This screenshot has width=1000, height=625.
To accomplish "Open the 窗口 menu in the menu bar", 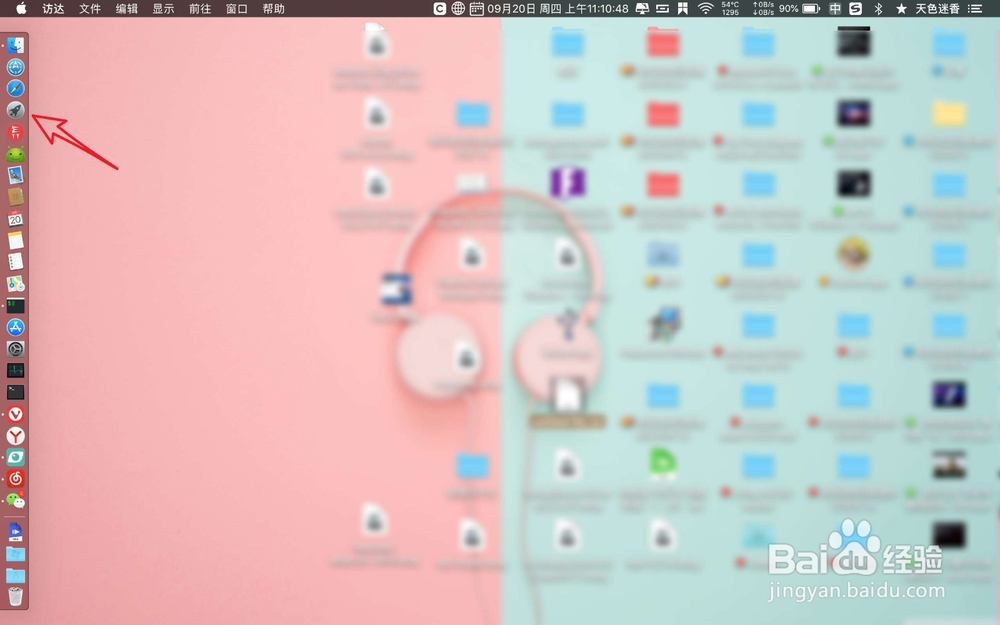I will click(236, 9).
